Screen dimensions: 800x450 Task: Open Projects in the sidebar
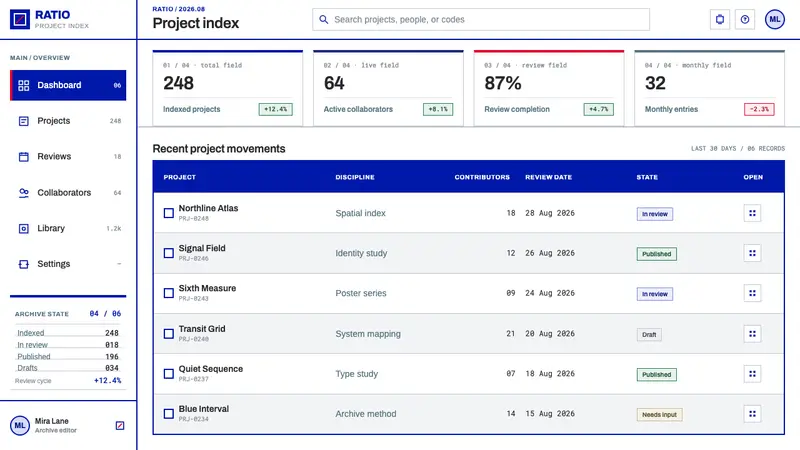tap(68, 121)
